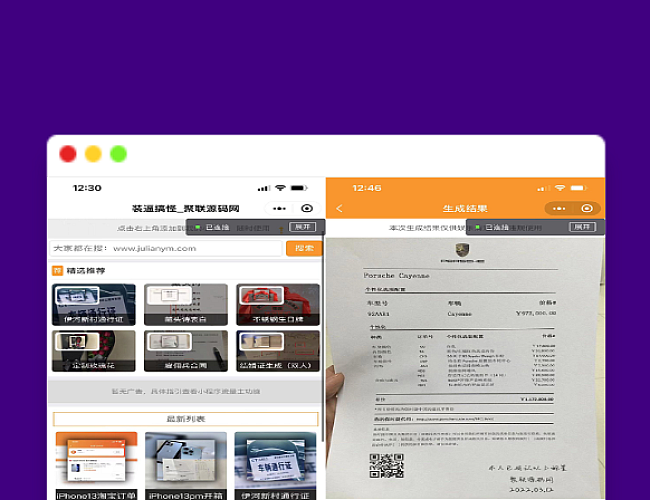The height and width of the screenshot is (500, 650).
Task: Go back with the arrow beside 生成结果
Action: pyautogui.click(x=340, y=209)
